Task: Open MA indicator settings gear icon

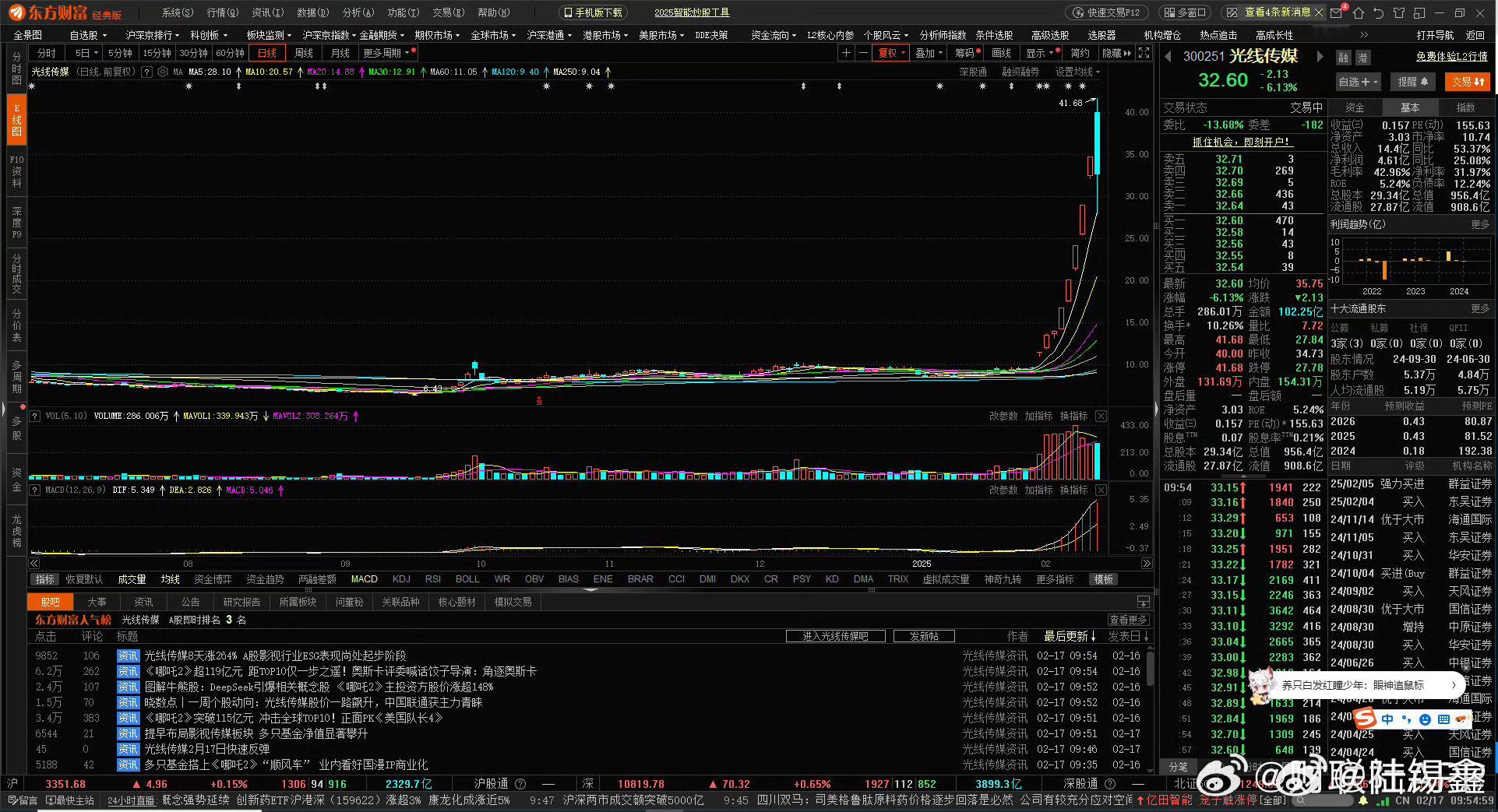Action: (163, 72)
